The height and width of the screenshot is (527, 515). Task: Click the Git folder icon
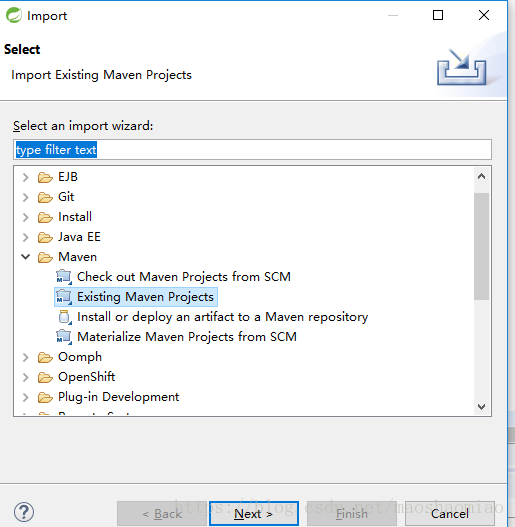(x=45, y=197)
